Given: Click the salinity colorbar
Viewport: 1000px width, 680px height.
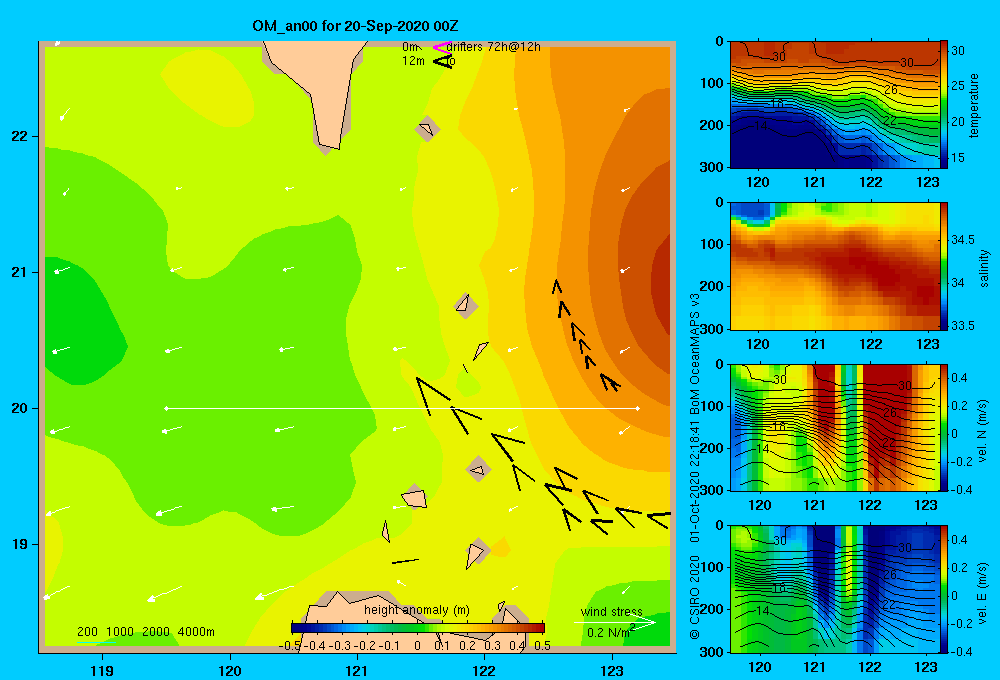Looking at the screenshot, I should [944, 266].
